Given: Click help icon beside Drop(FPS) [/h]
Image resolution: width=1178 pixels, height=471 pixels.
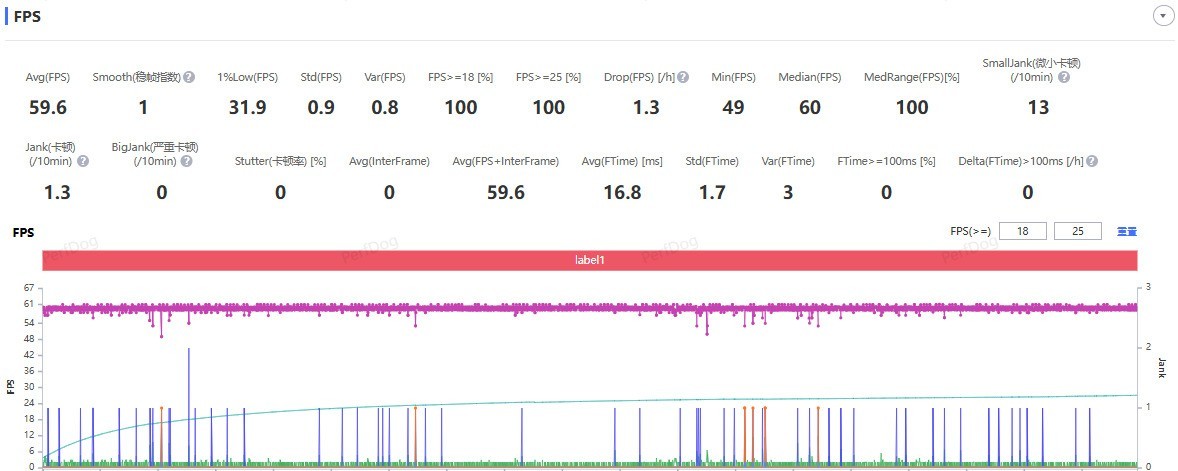Looking at the screenshot, I should tap(683, 77).
